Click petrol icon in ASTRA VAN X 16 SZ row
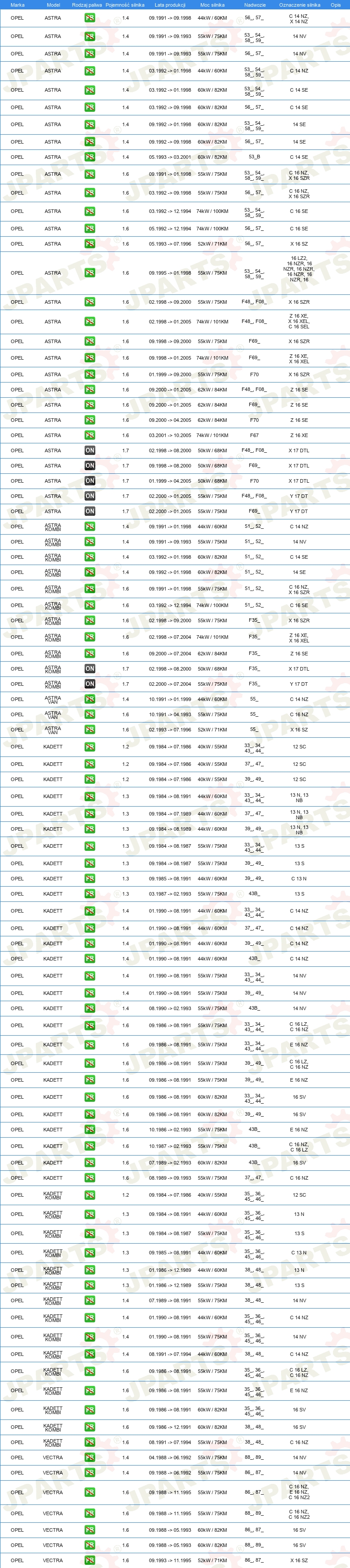The height and width of the screenshot is (1568, 350). [90, 729]
